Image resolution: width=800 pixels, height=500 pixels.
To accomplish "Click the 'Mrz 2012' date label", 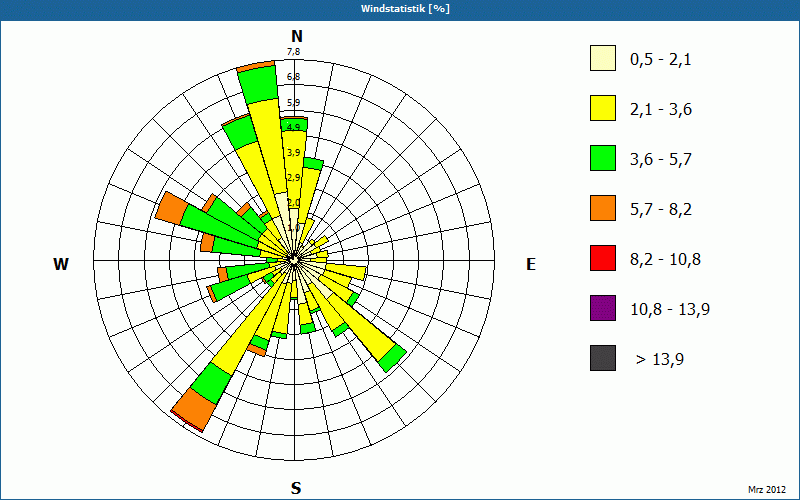I will pos(767,490).
